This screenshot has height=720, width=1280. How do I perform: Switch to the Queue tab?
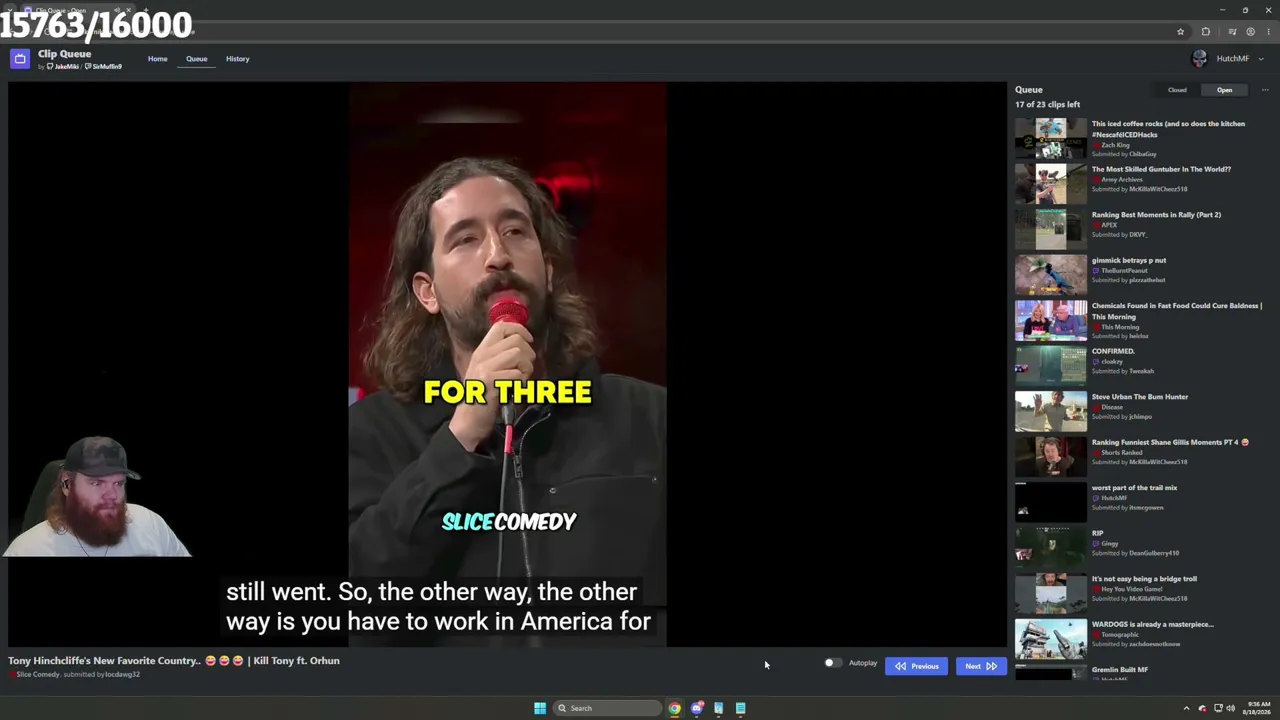[196, 59]
